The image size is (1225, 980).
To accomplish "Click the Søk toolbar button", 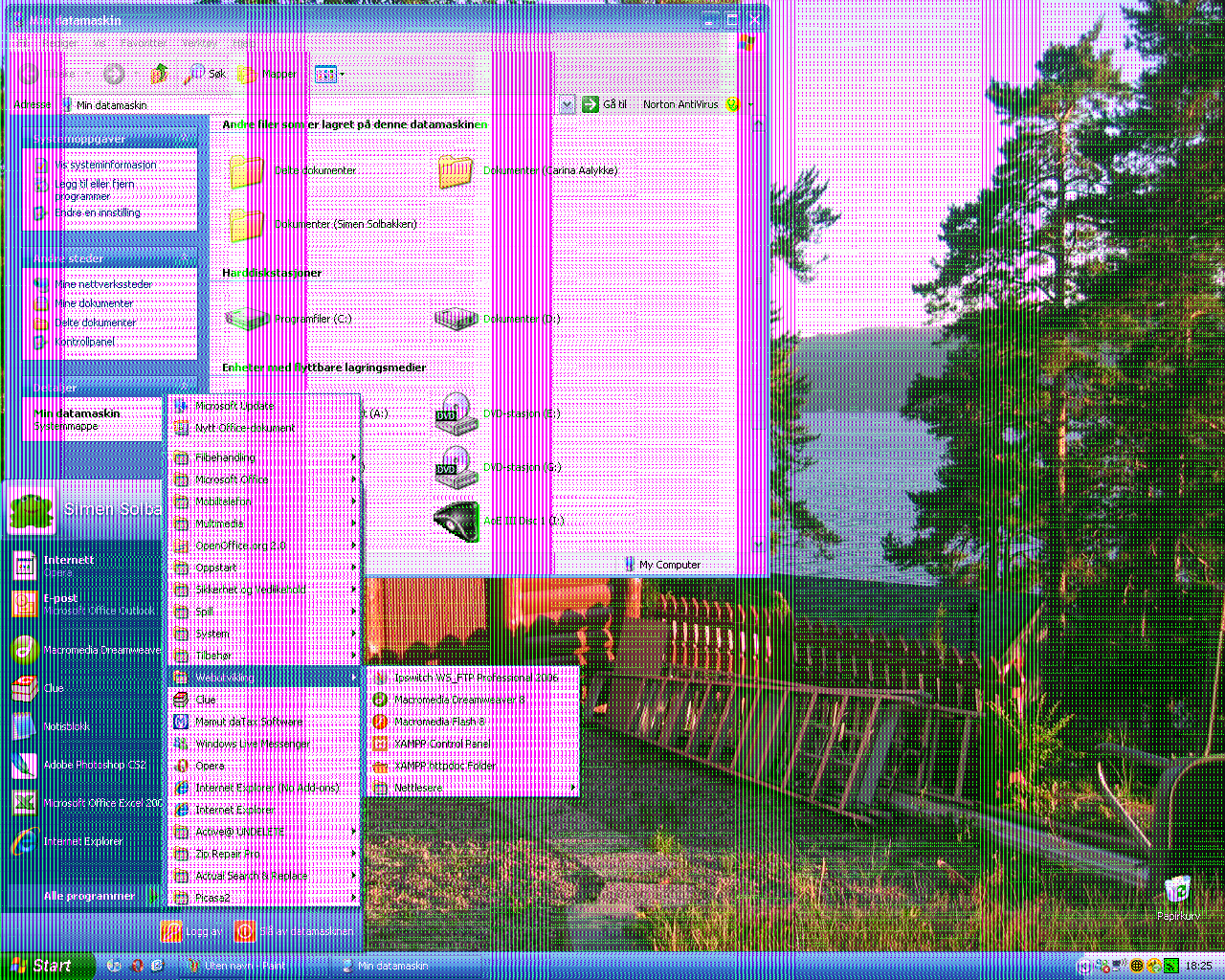I will [207, 74].
